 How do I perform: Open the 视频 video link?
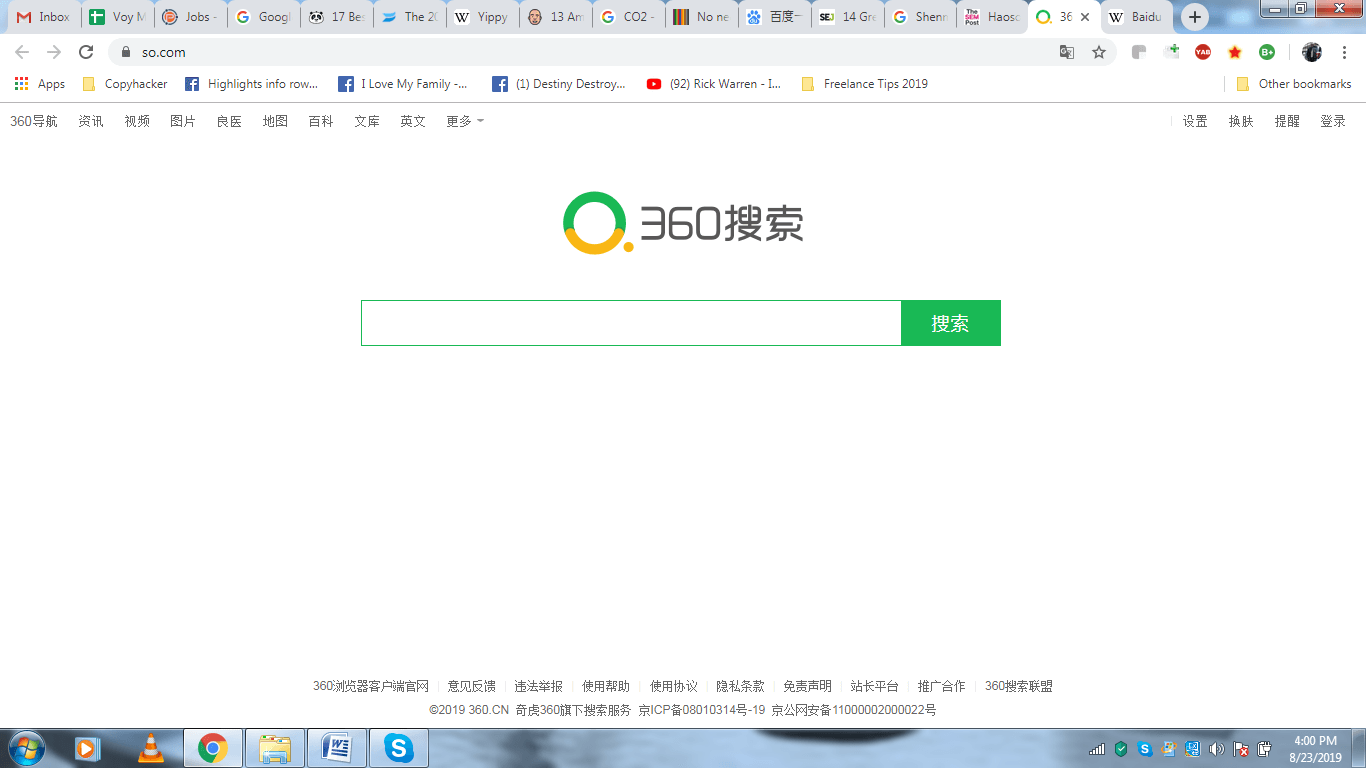pyautogui.click(x=137, y=121)
